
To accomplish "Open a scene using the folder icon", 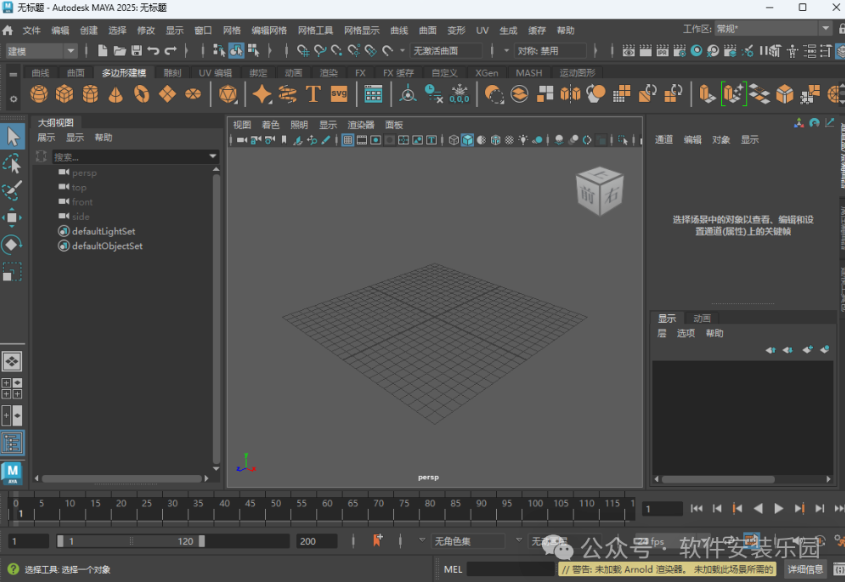I will [120, 51].
